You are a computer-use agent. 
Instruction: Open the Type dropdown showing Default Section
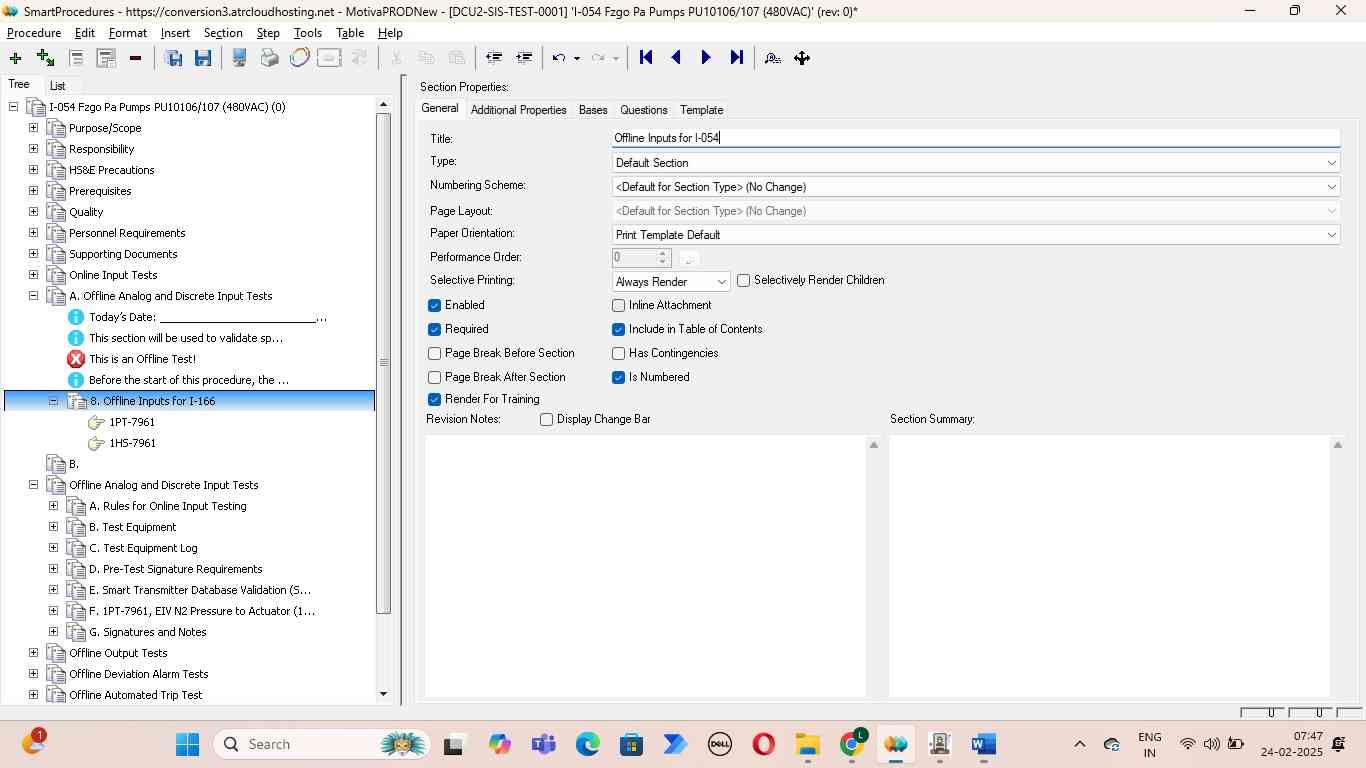pos(975,163)
